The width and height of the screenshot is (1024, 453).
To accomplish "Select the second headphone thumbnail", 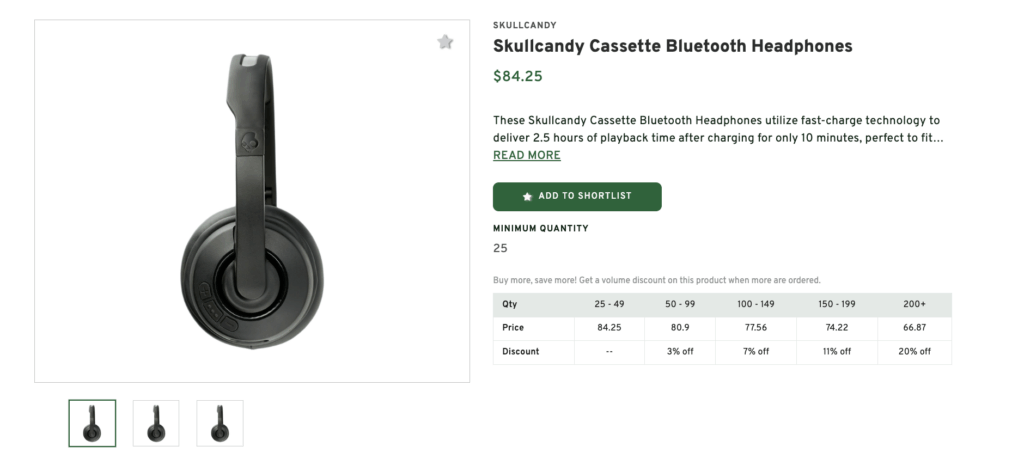I will [156, 423].
